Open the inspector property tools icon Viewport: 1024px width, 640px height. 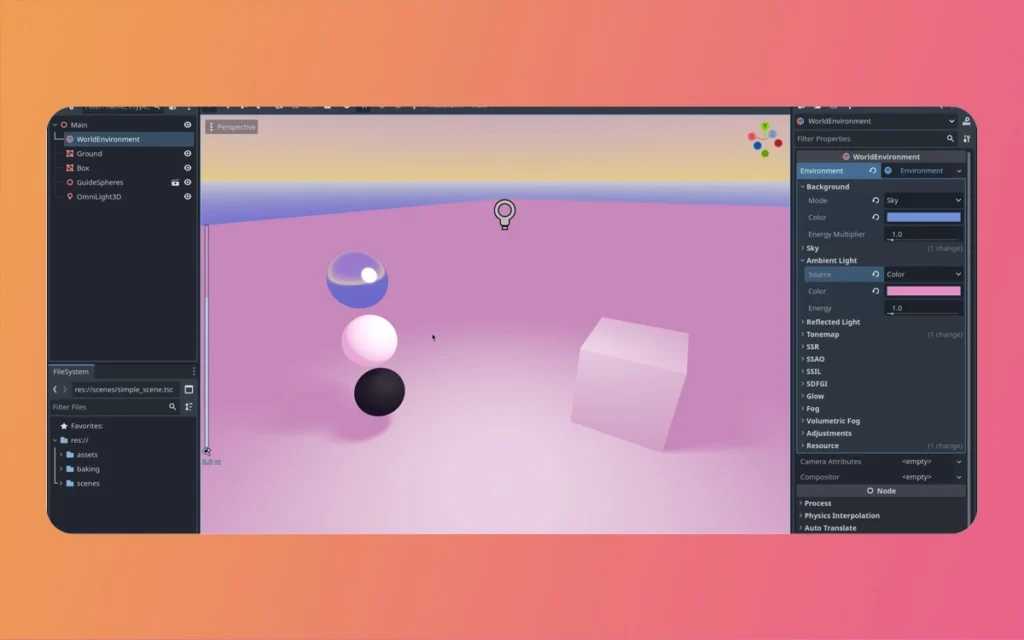[x=966, y=139]
